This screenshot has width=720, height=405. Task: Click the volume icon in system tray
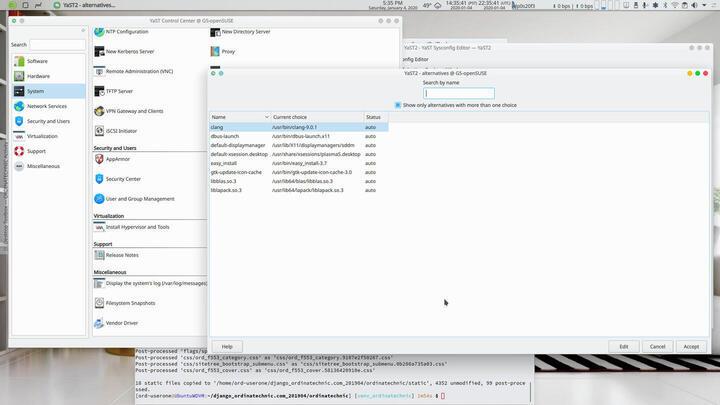pos(694,6)
